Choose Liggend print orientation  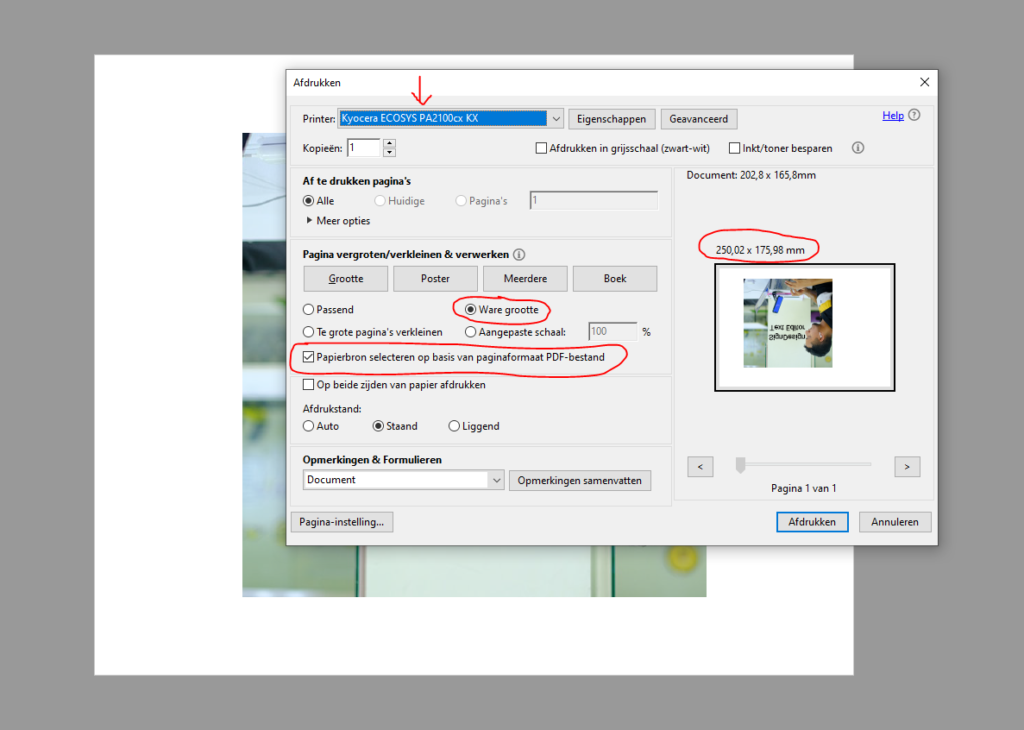(x=454, y=426)
